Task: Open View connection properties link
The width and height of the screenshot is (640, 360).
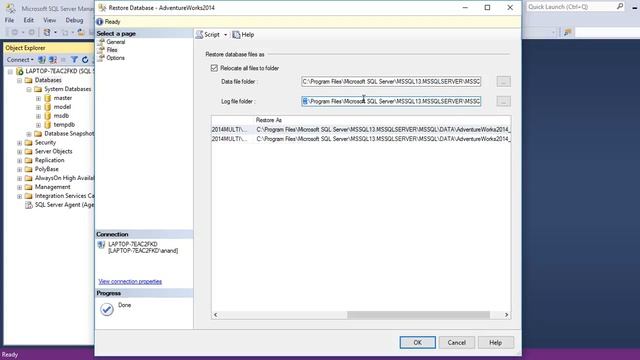Action: 130,282
